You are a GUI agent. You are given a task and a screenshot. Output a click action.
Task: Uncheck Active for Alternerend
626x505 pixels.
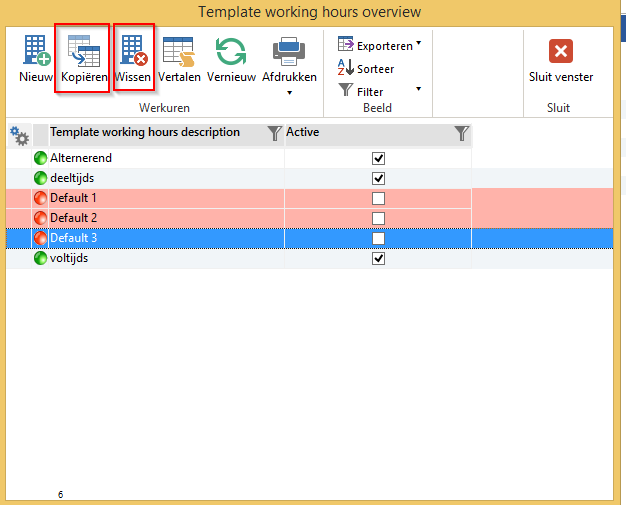point(378,158)
